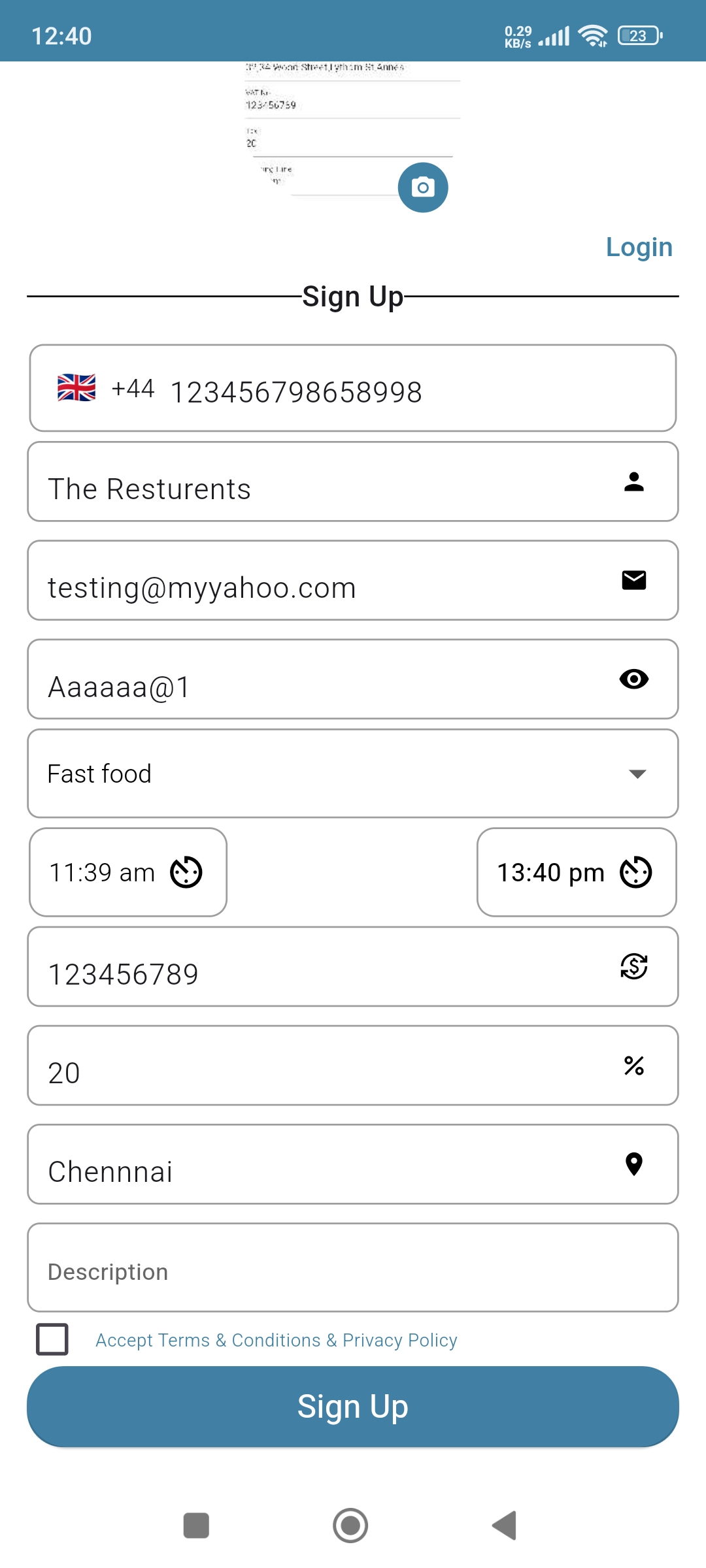706x1568 pixels.
Task: Click the envelope icon in email field
Action: [633, 580]
